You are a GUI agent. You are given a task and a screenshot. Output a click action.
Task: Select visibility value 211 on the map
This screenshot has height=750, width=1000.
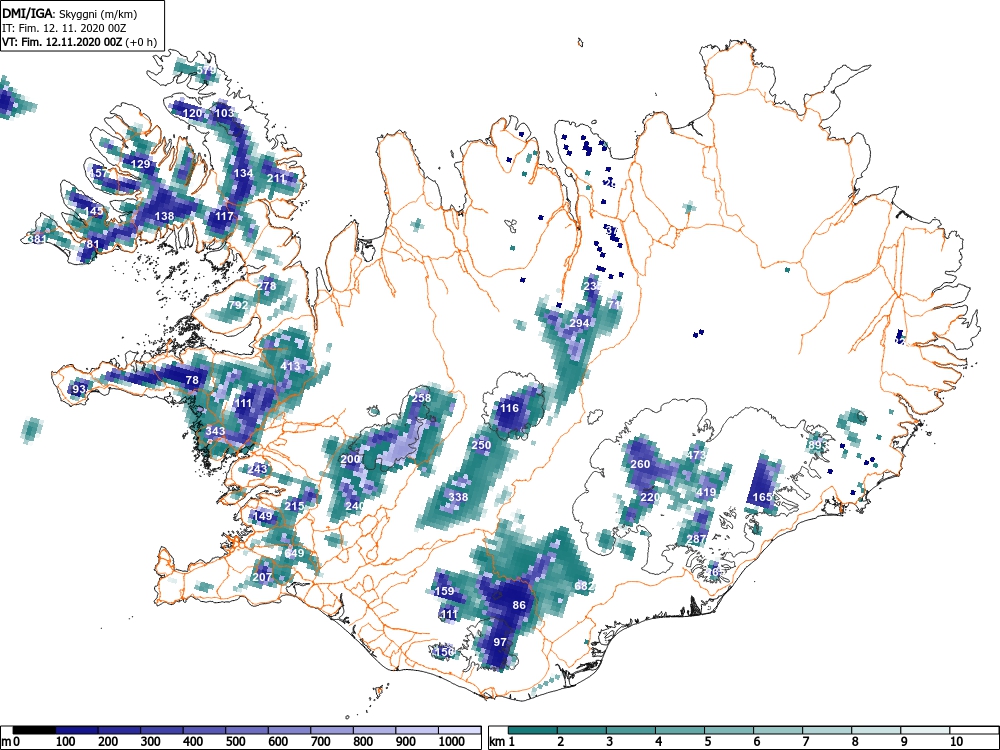(276, 179)
